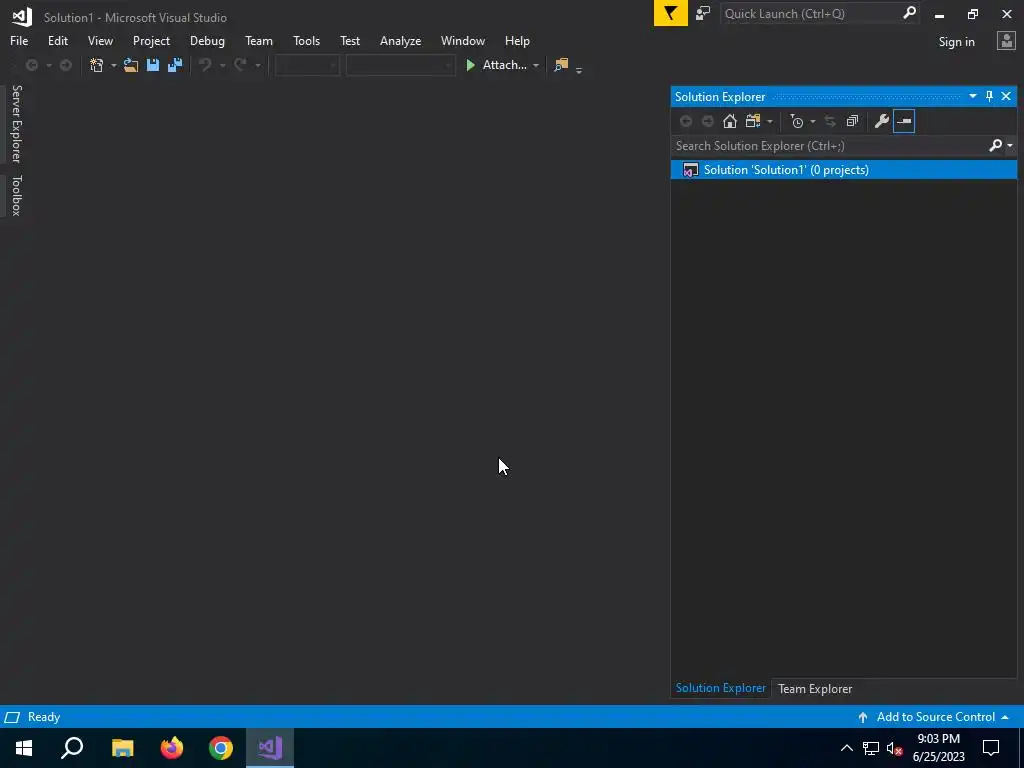
Task: Click the Save All icon
Action: point(175,65)
